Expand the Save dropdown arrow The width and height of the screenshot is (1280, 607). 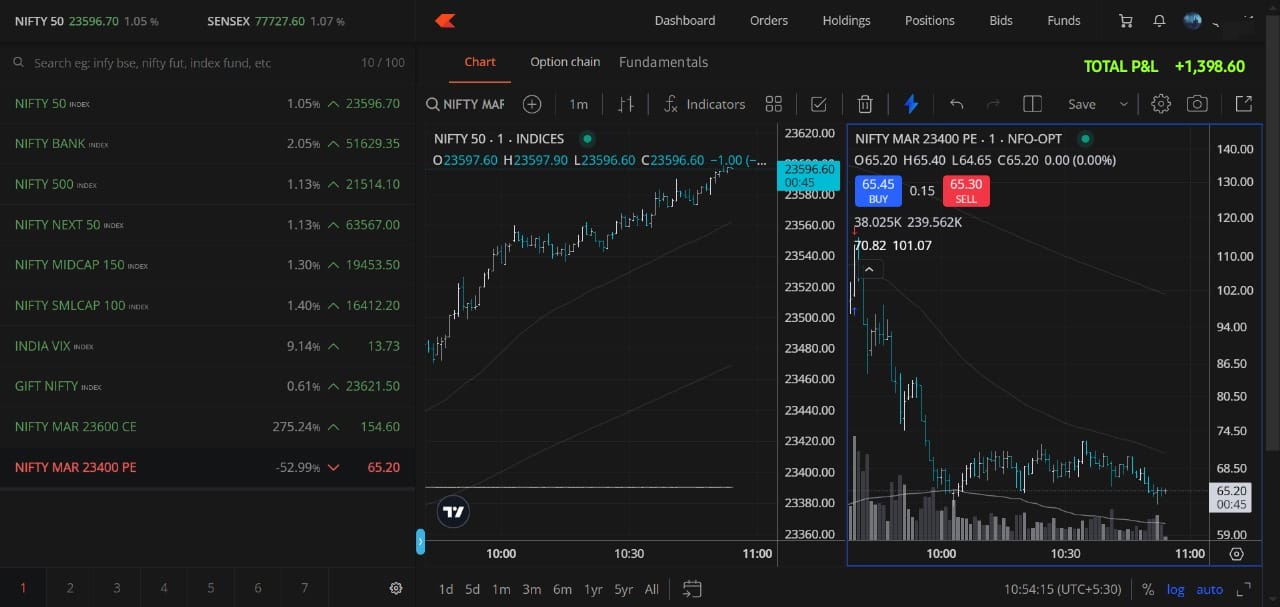[1124, 104]
